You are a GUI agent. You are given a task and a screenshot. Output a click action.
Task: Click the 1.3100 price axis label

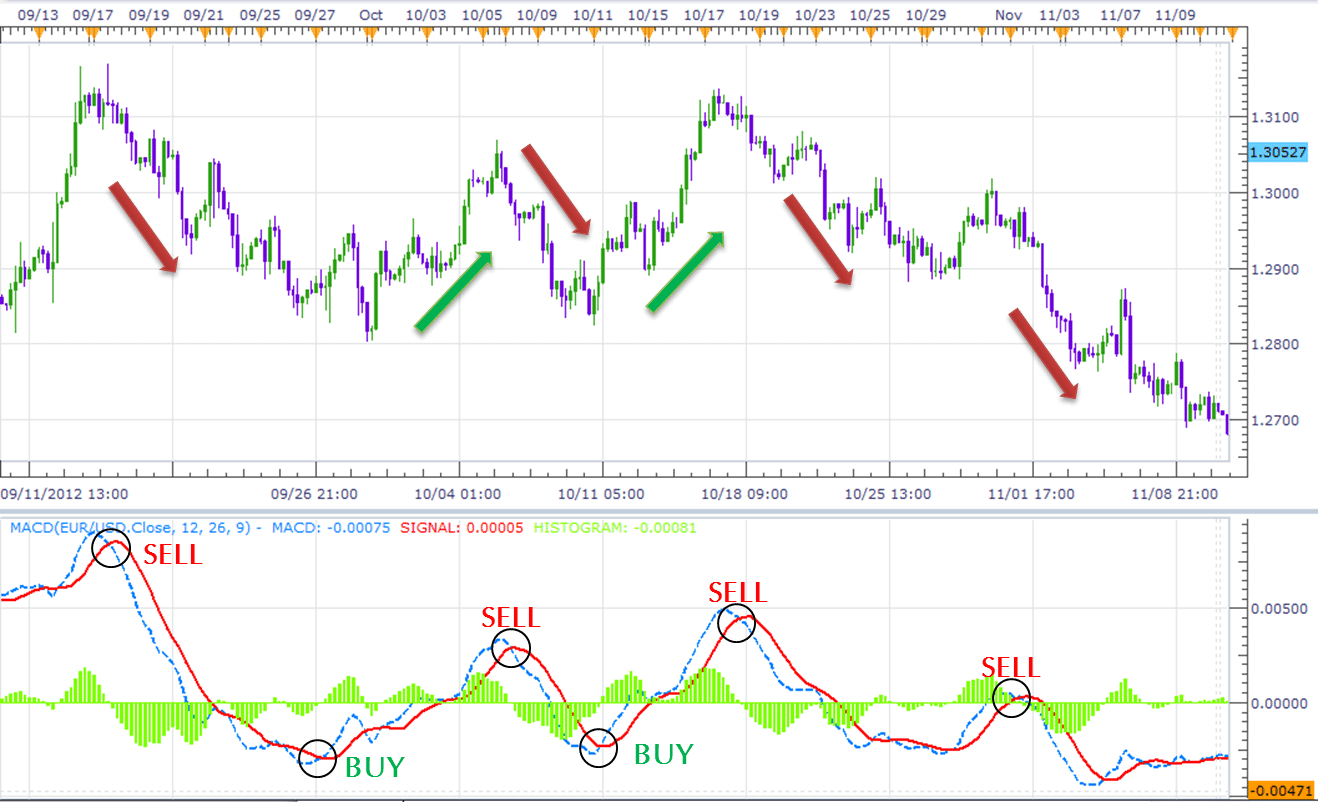click(1274, 118)
